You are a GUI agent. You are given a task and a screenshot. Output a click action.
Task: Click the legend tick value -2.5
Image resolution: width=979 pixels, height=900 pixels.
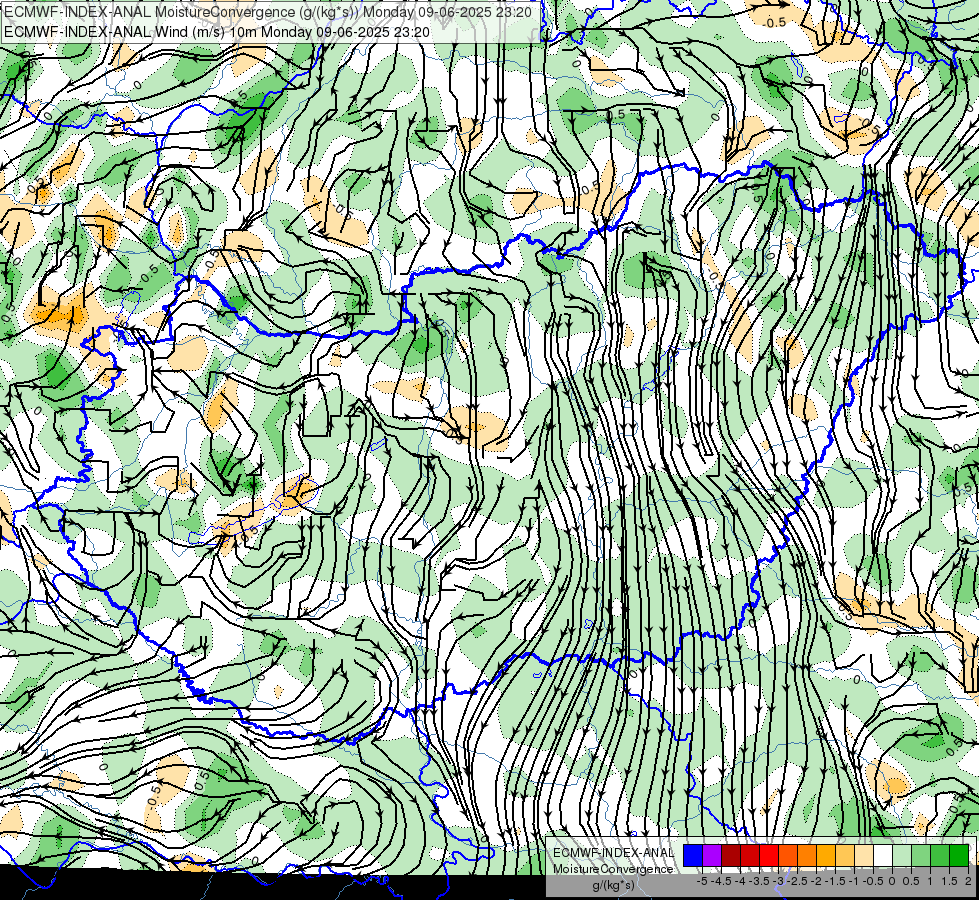pyautogui.click(x=797, y=881)
